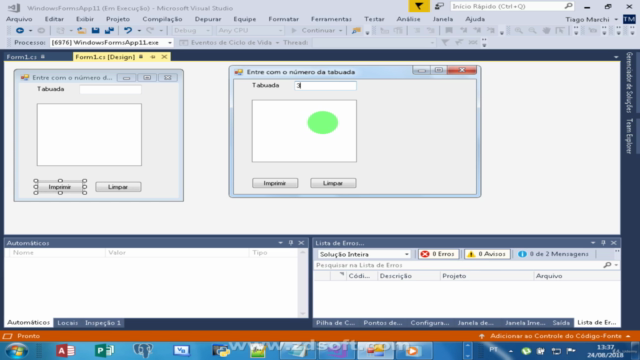
Task: Click the Windows Start orb
Action: [x=17, y=351]
